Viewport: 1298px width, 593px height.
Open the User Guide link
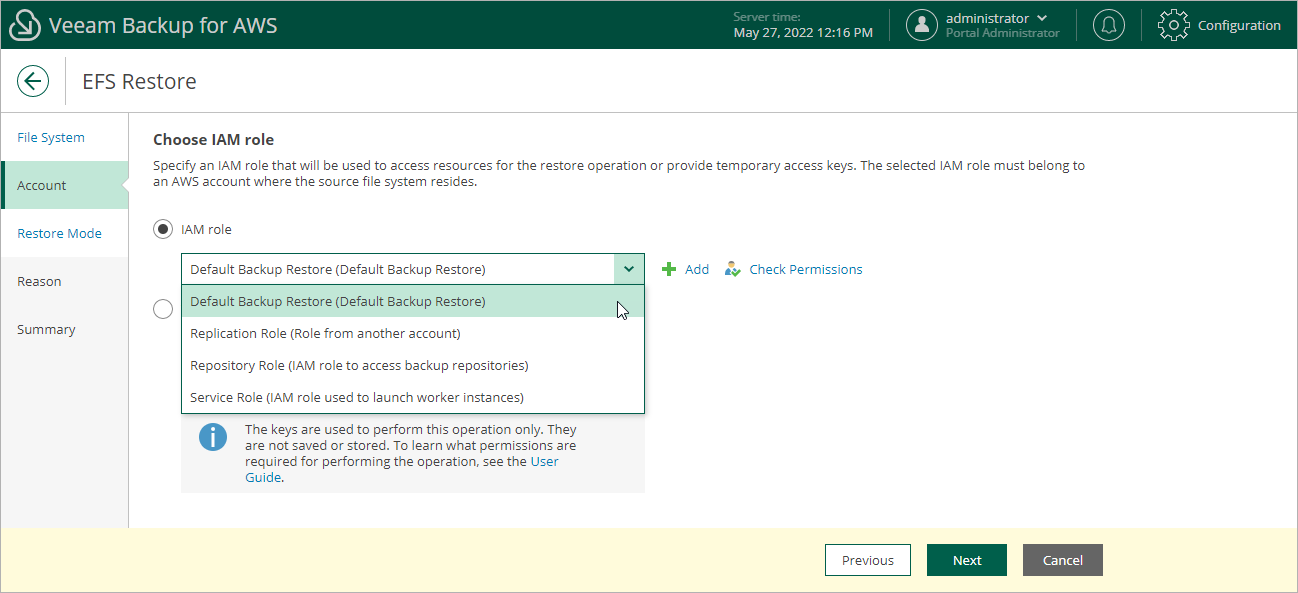pos(544,461)
